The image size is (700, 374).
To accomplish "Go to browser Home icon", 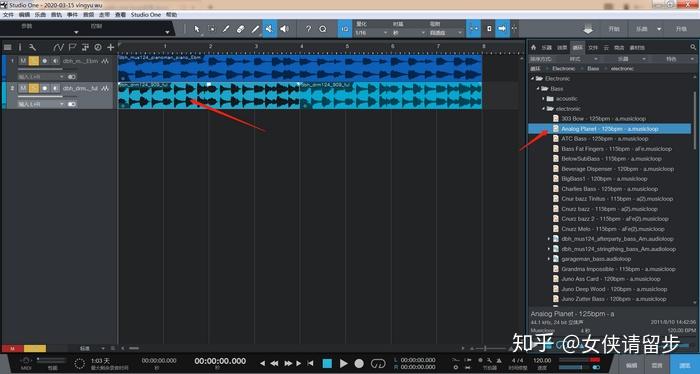I will pos(533,47).
